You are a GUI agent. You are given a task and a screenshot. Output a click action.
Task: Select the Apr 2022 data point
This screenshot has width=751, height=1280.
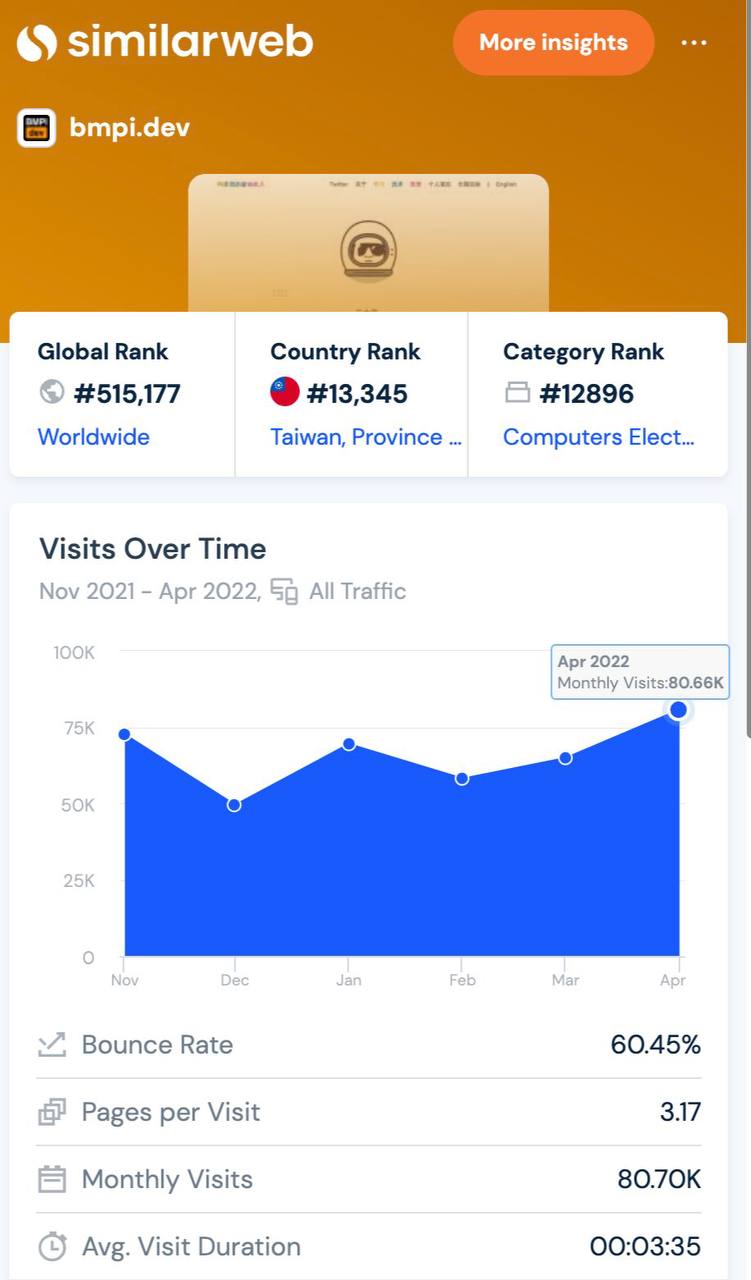click(x=678, y=710)
